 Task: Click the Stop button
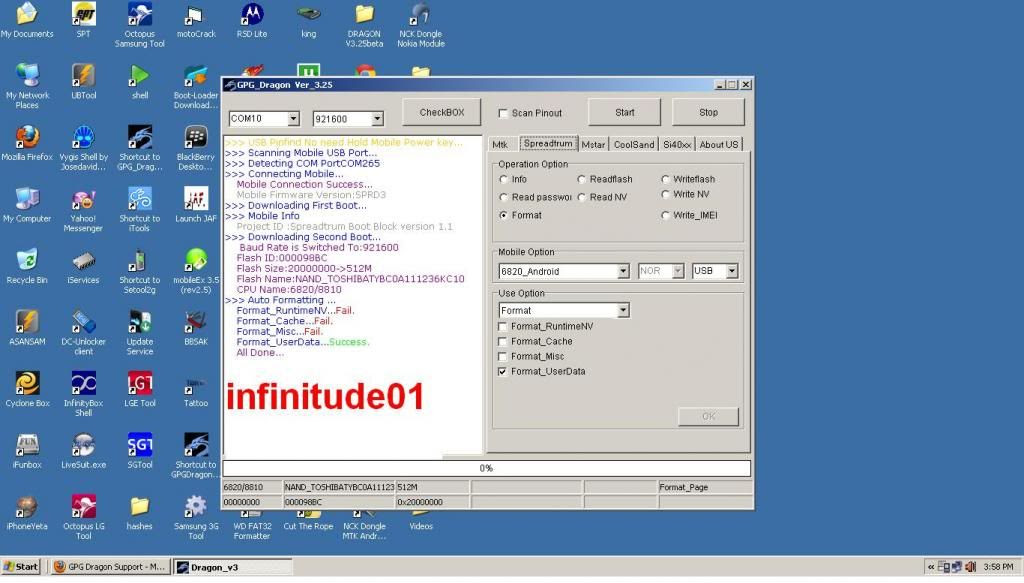coord(708,112)
